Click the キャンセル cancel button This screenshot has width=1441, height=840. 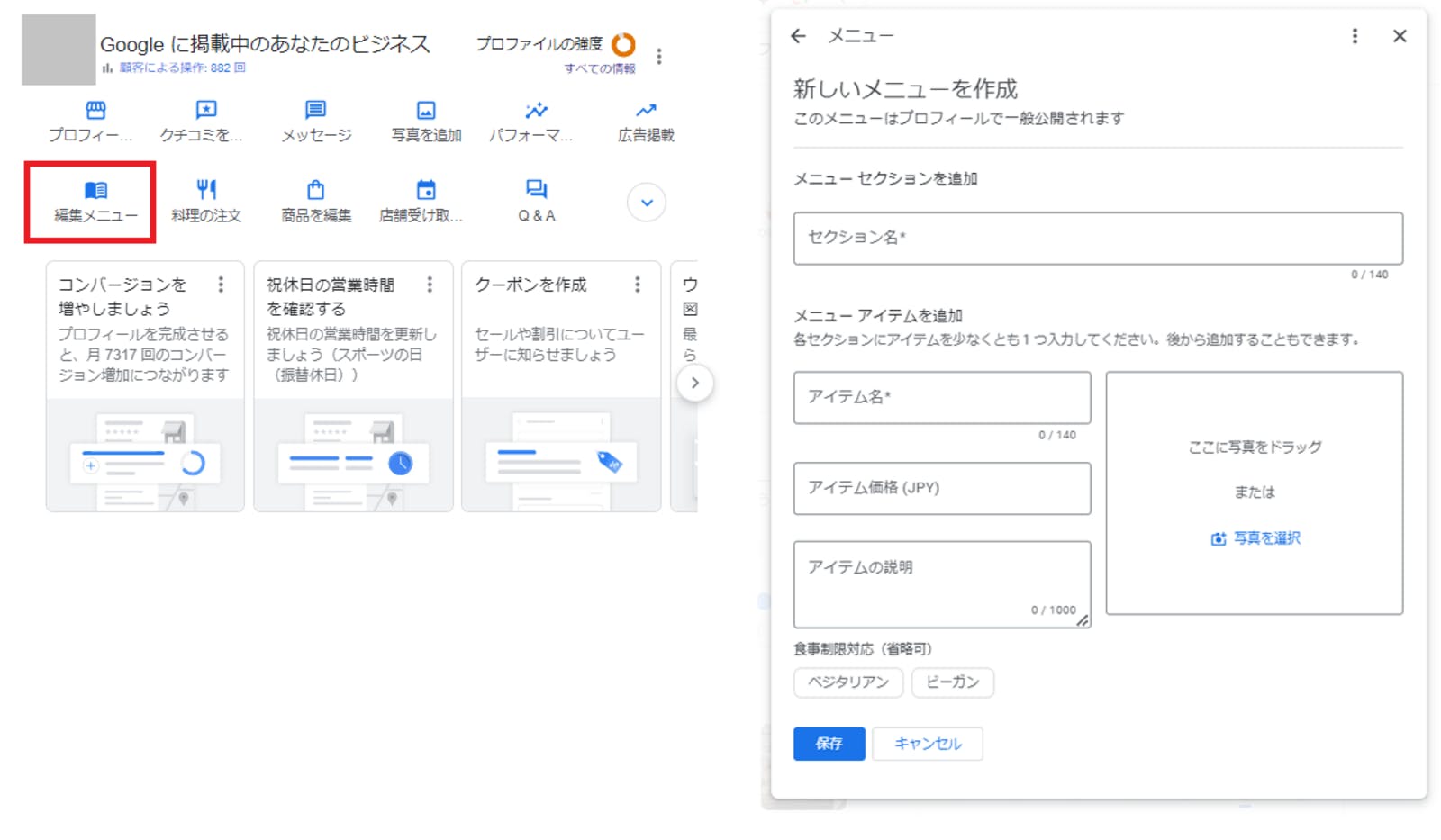coord(928,744)
